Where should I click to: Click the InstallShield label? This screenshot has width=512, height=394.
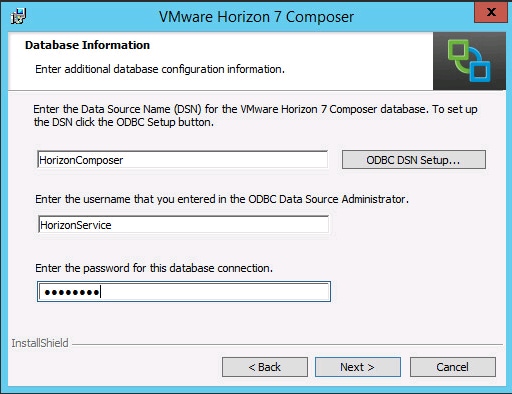[40, 343]
